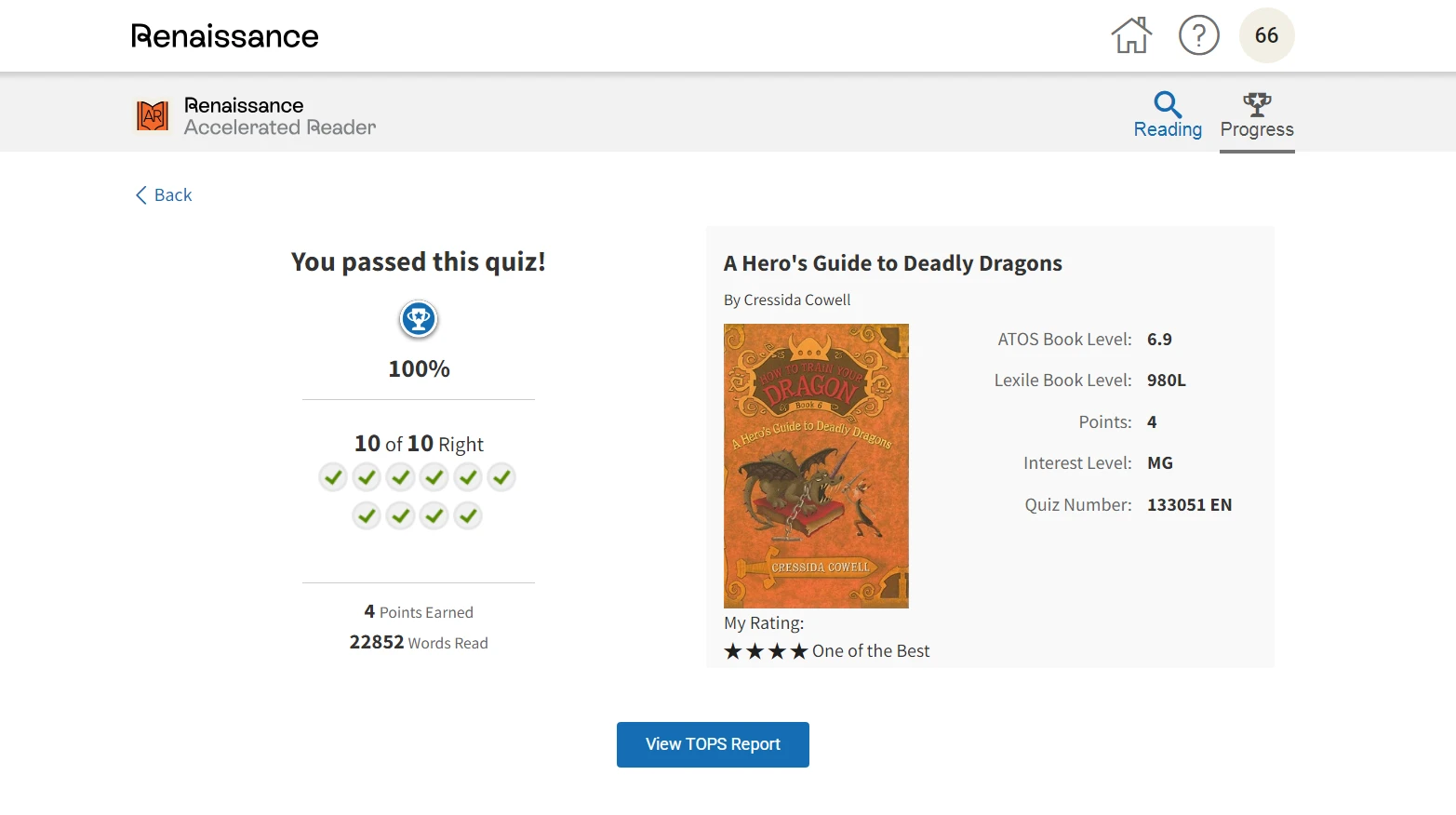Open the help question mark icon
The image size is (1456, 815).
[1199, 35]
